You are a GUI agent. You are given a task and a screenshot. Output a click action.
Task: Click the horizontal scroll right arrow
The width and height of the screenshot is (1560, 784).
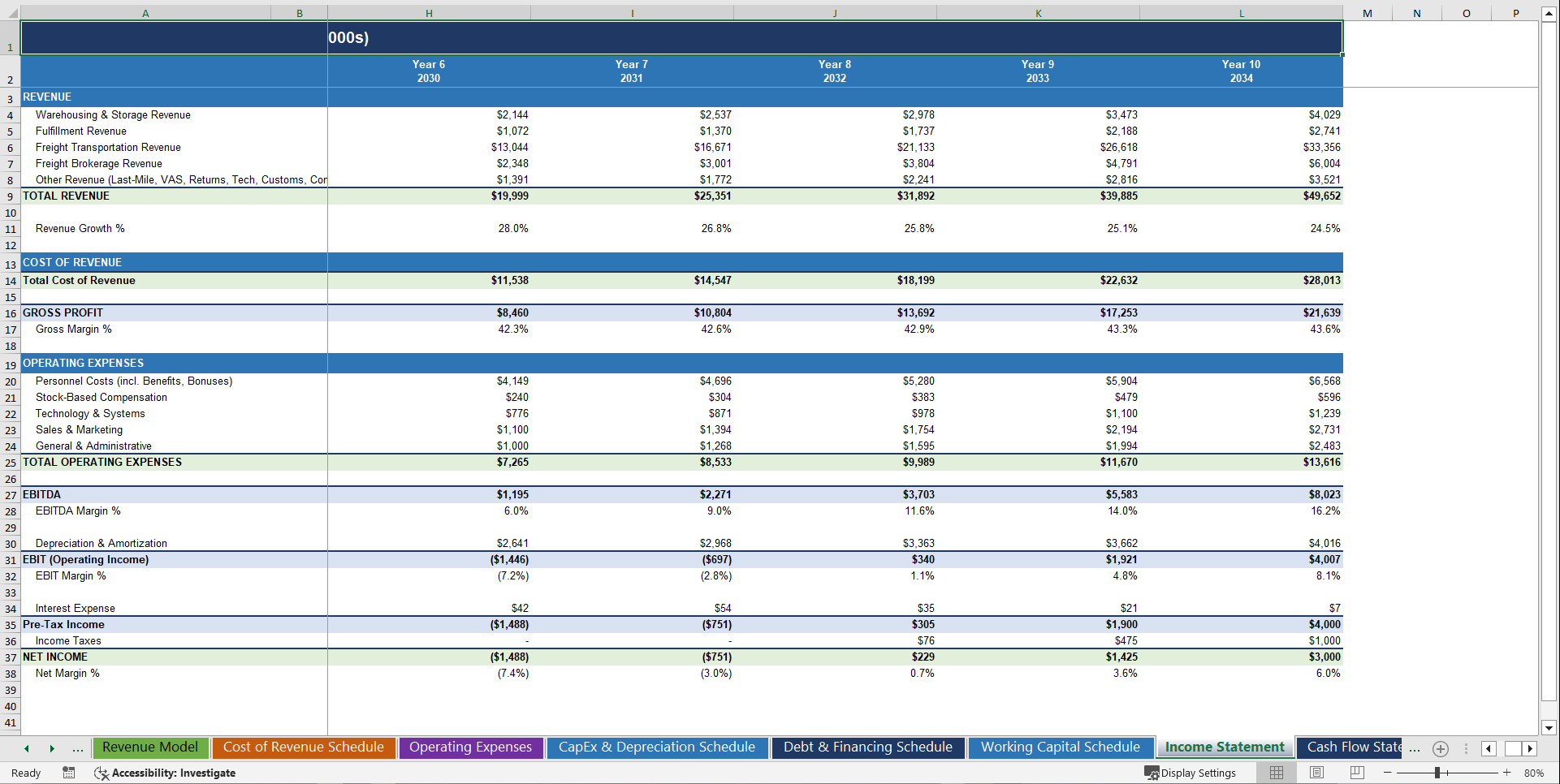1530,748
